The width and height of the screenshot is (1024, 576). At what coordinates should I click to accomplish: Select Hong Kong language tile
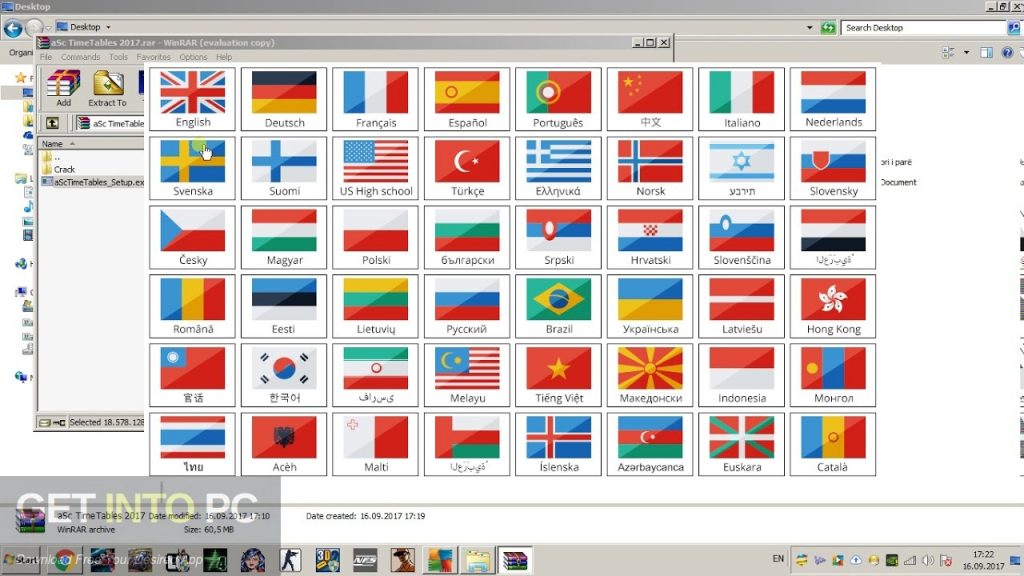(833, 306)
